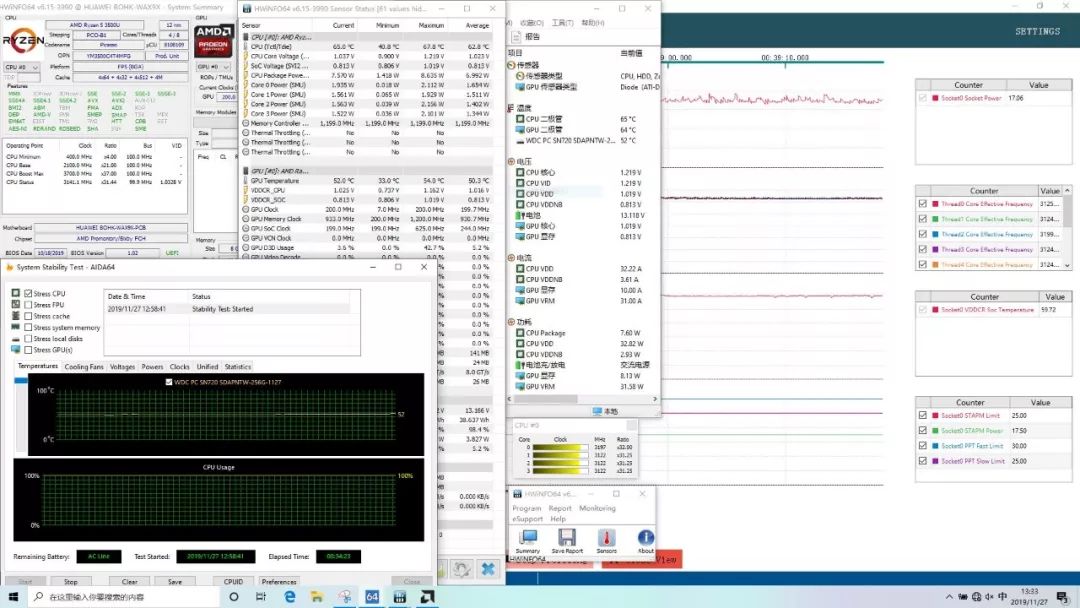Image resolution: width=1080 pixels, height=608 pixels.
Task: Collapse 电压 group in AIDA64 tree
Action: point(511,162)
